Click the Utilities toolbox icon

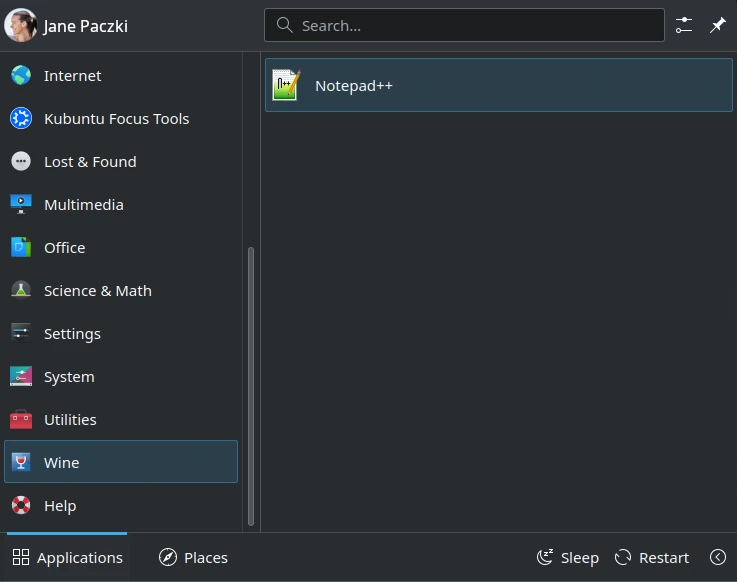21,420
